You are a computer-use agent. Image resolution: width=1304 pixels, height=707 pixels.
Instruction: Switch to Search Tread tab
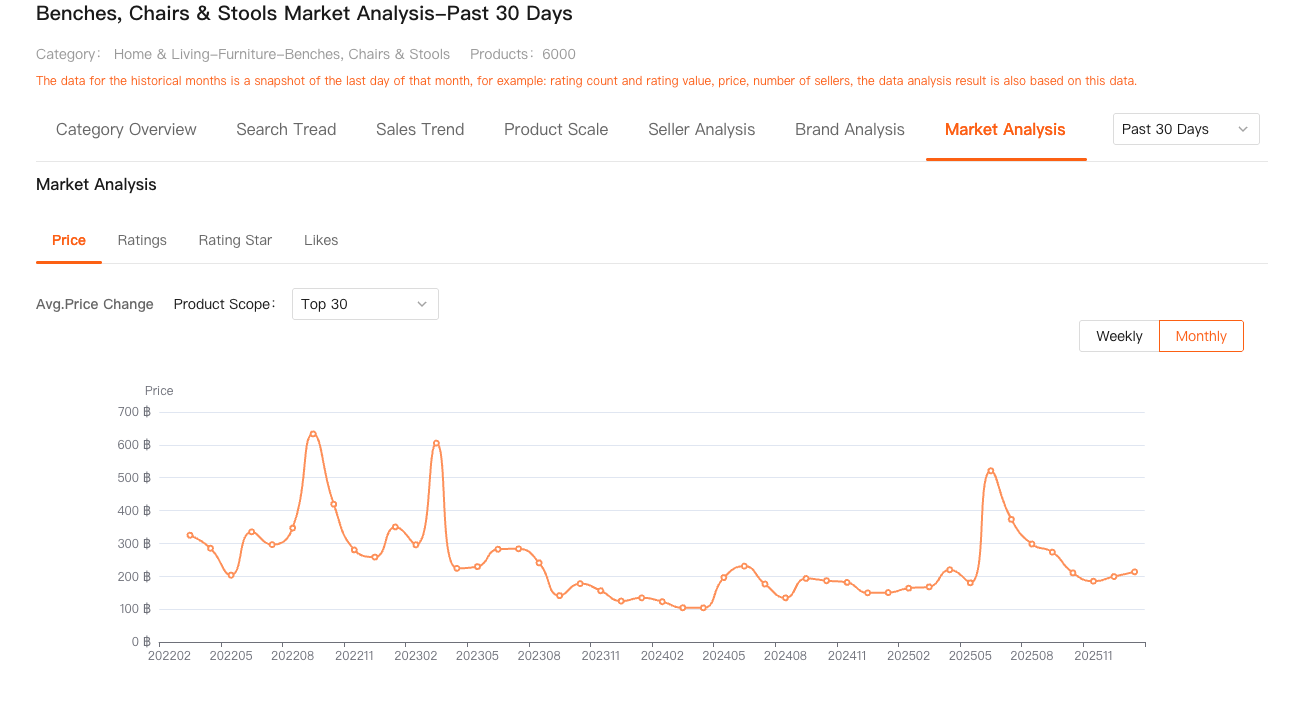coord(286,130)
